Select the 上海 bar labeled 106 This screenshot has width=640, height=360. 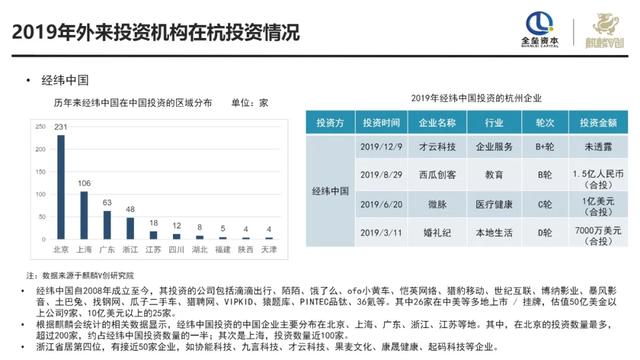coord(84,215)
